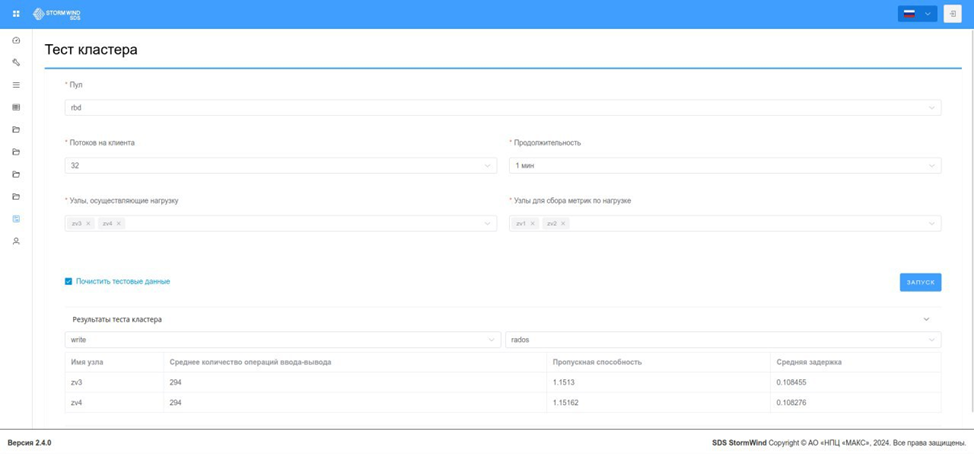Click the Тест кластера page title
Viewport: 974px width, 454px height.
91,50
